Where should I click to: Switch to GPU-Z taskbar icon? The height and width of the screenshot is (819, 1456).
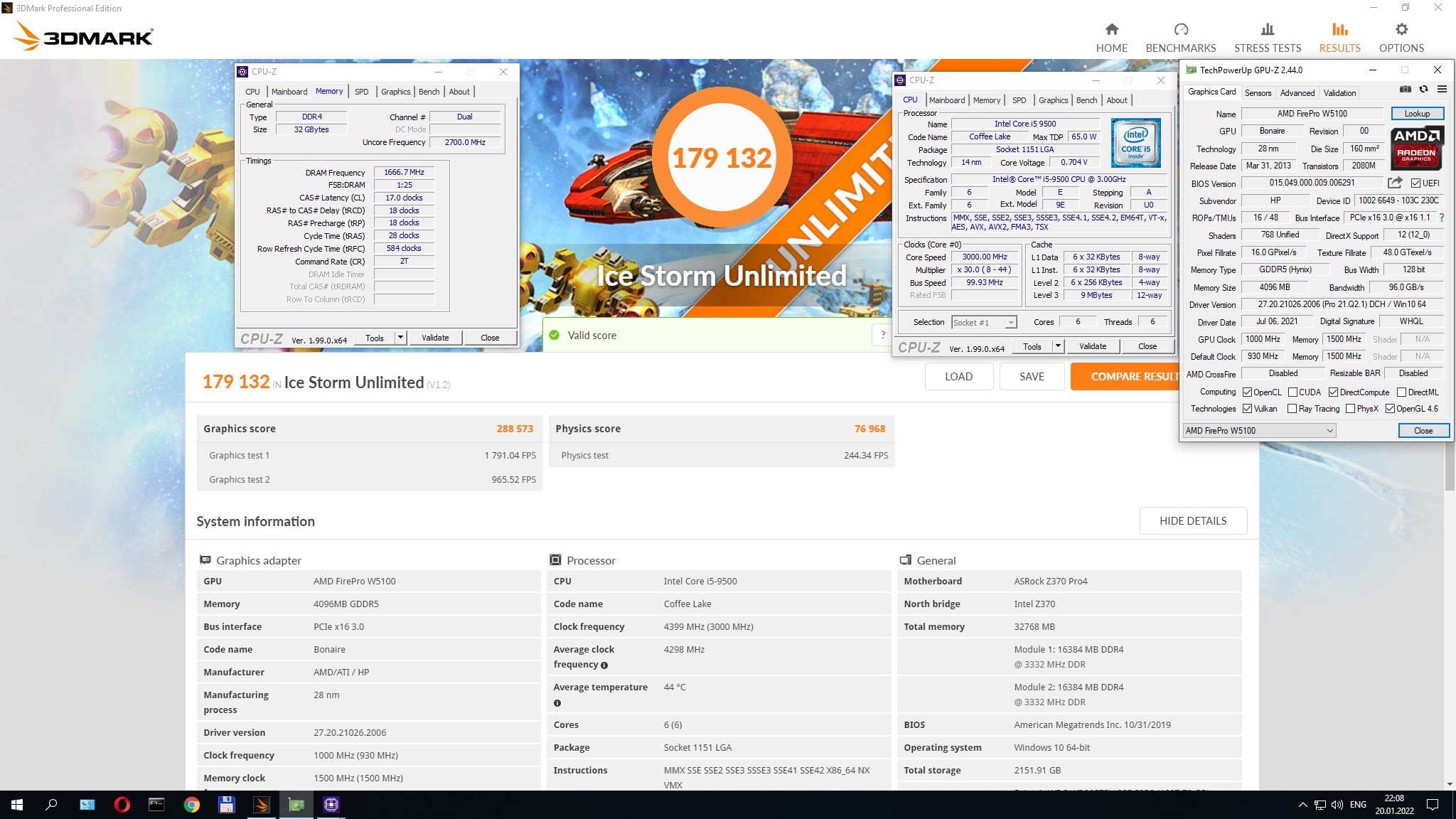(x=296, y=805)
